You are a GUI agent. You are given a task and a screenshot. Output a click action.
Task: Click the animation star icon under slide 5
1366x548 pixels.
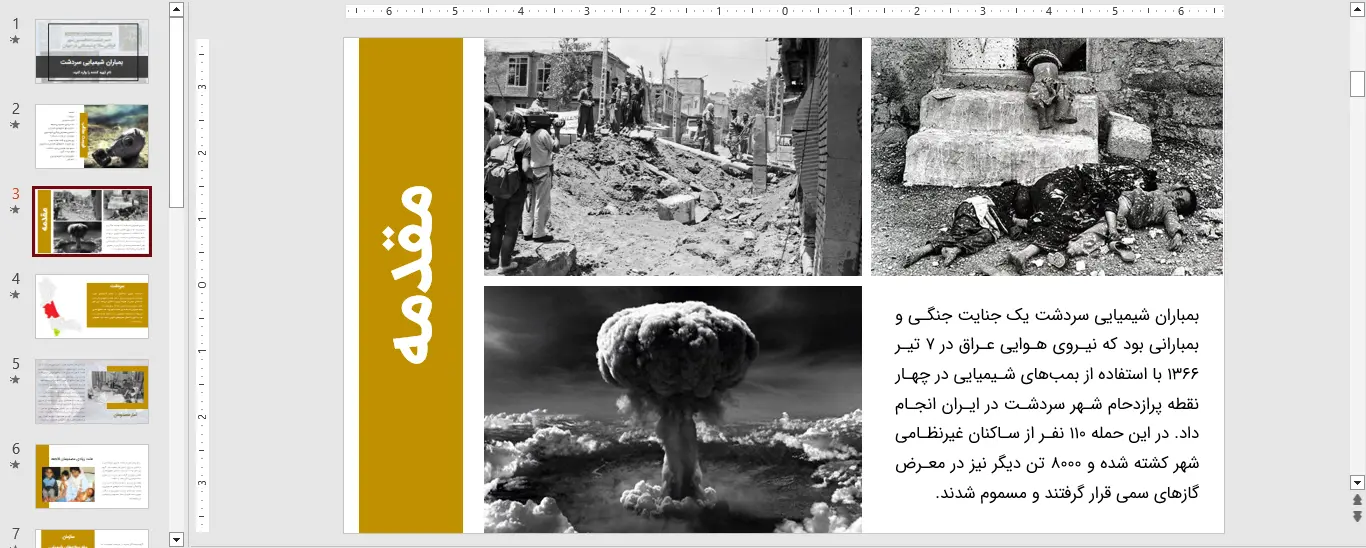point(15,380)
